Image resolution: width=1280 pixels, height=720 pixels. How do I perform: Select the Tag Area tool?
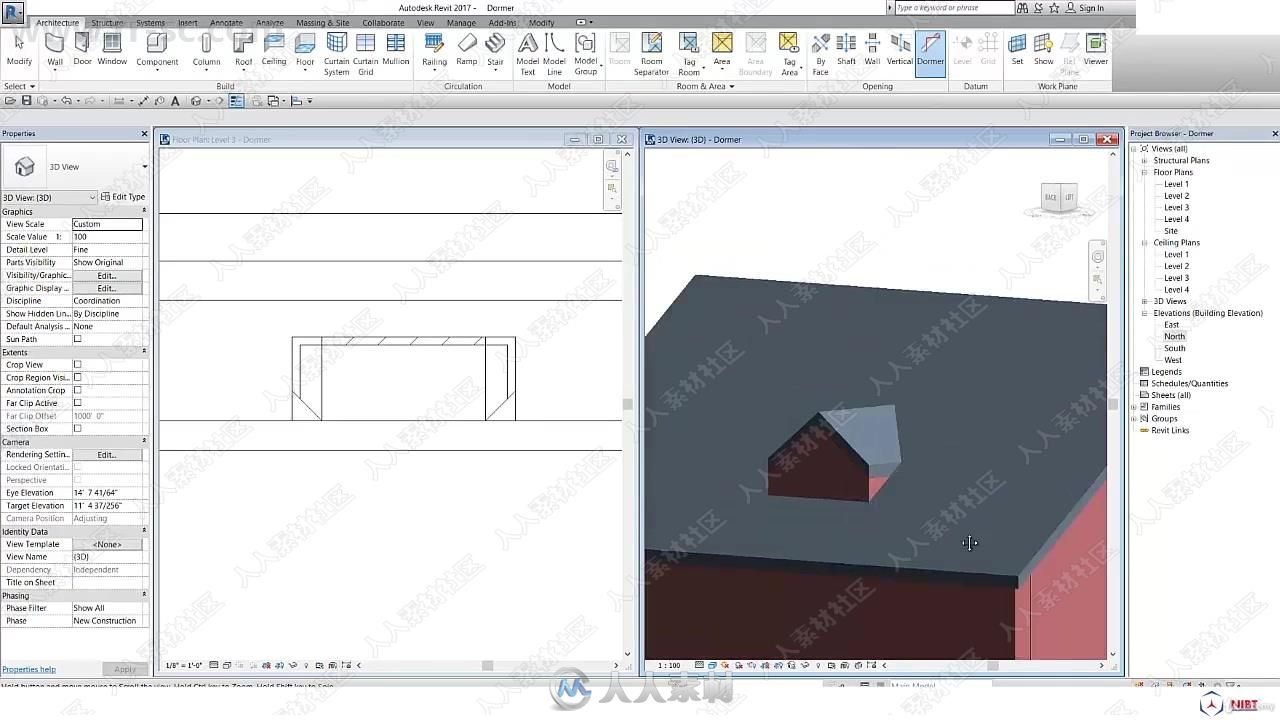tap(789, 55)
